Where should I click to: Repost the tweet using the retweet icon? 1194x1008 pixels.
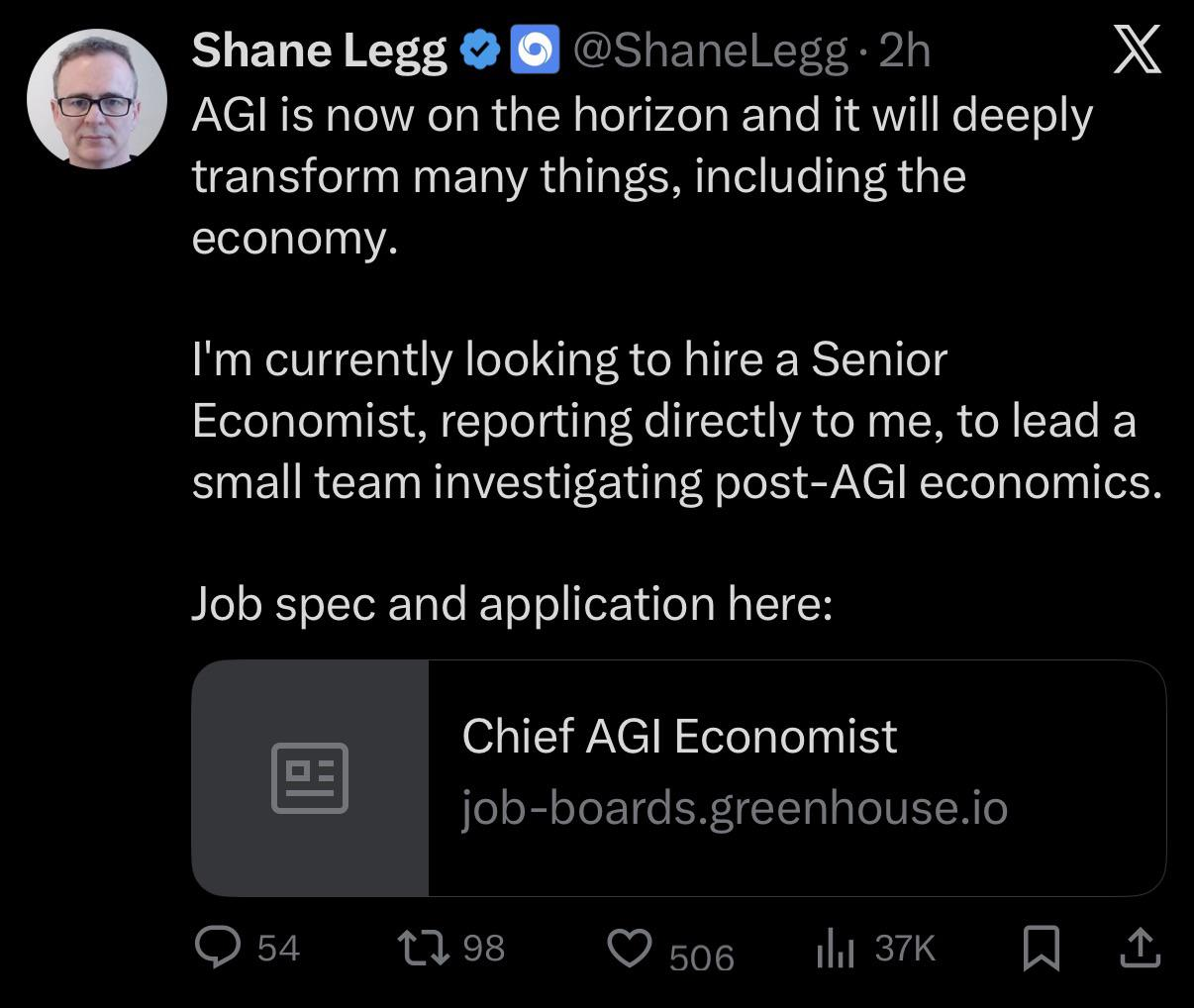click(x=423, y=949)
